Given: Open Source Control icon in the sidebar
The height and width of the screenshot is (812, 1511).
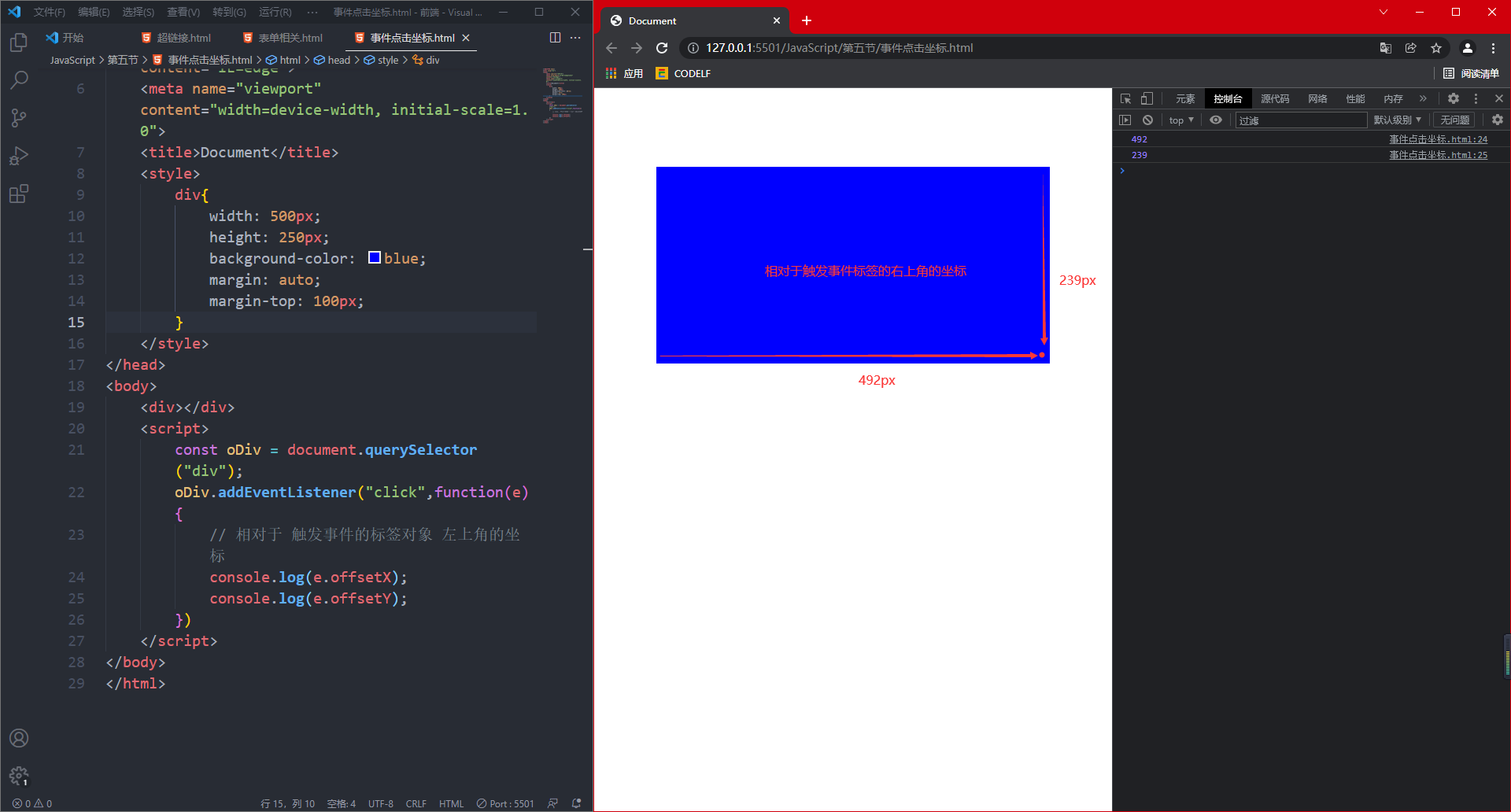Looking at the screenshot, I should pyautogui.click(x=18, y=117).
